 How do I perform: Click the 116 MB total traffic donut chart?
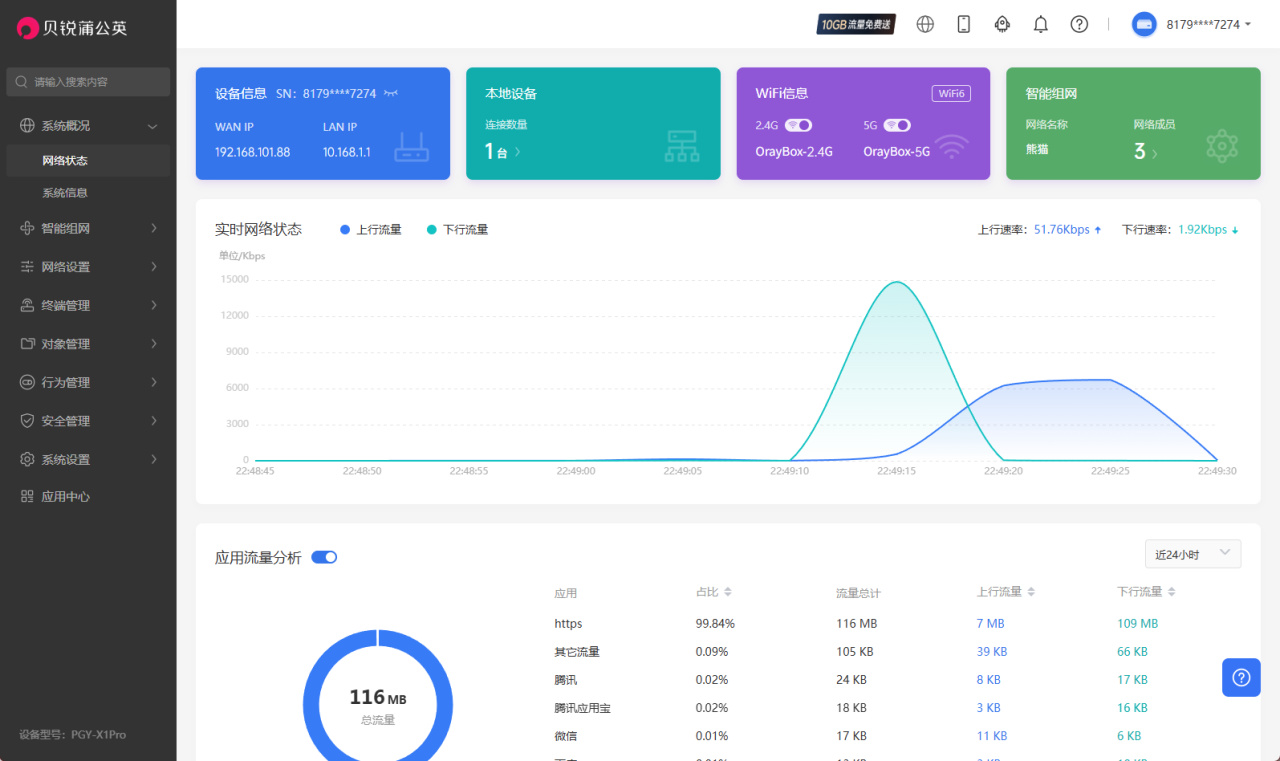pyautogui.click(x=378, y=704)
